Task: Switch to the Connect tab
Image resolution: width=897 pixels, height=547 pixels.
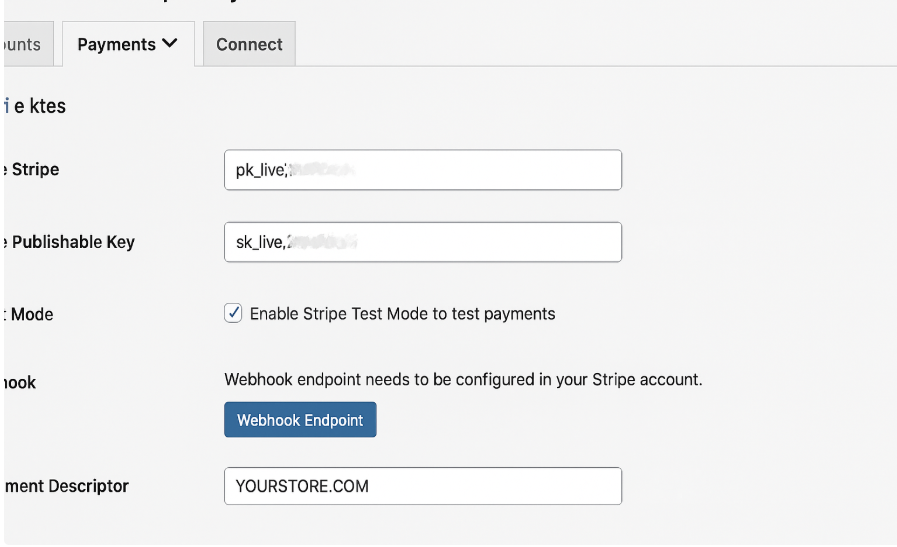Action: point(249,44)
